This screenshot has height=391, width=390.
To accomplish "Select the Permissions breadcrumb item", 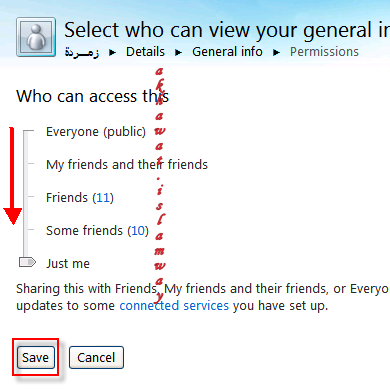I will click(324, 52).
